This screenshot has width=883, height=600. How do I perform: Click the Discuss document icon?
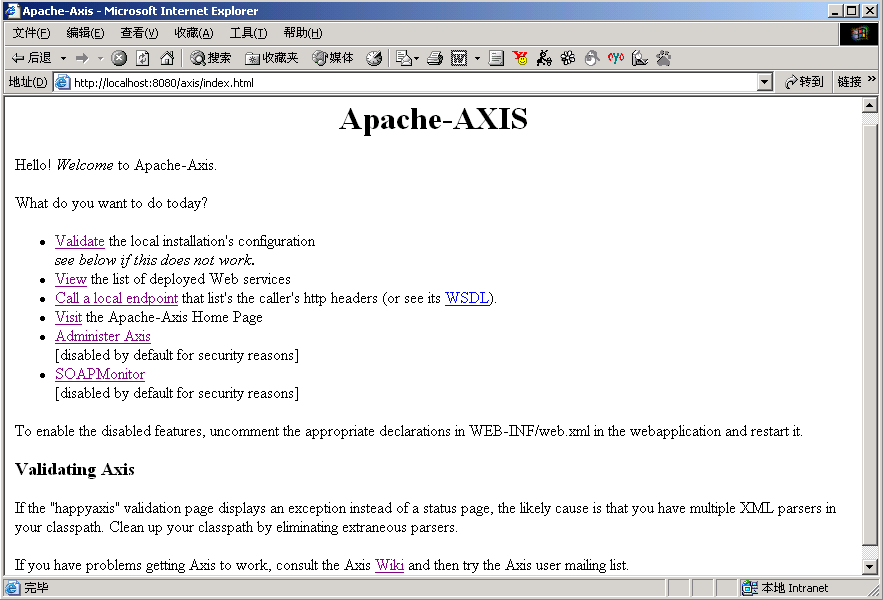click(496, 58)
